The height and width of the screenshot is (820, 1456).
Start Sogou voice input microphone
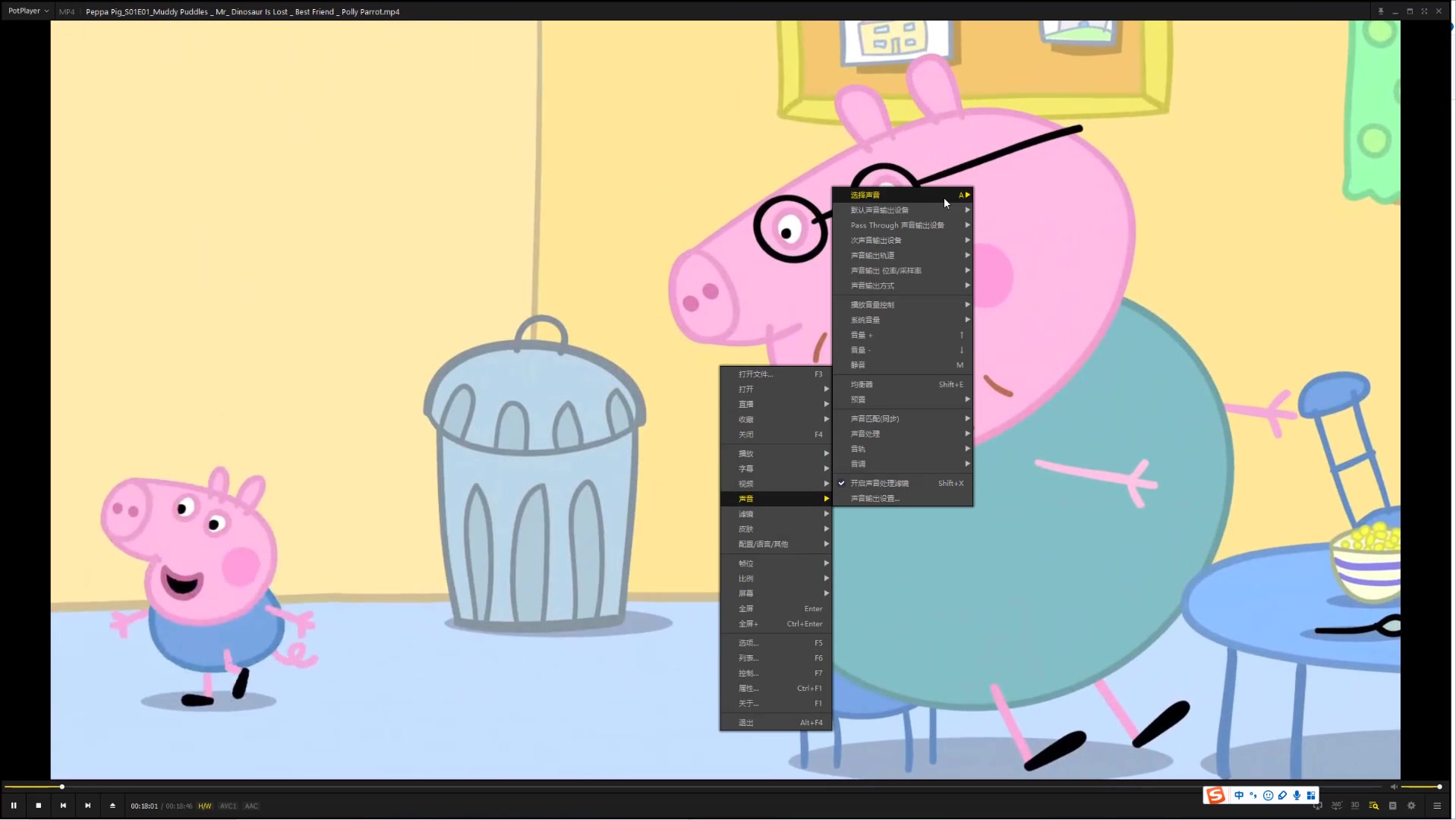(1297, 795)
